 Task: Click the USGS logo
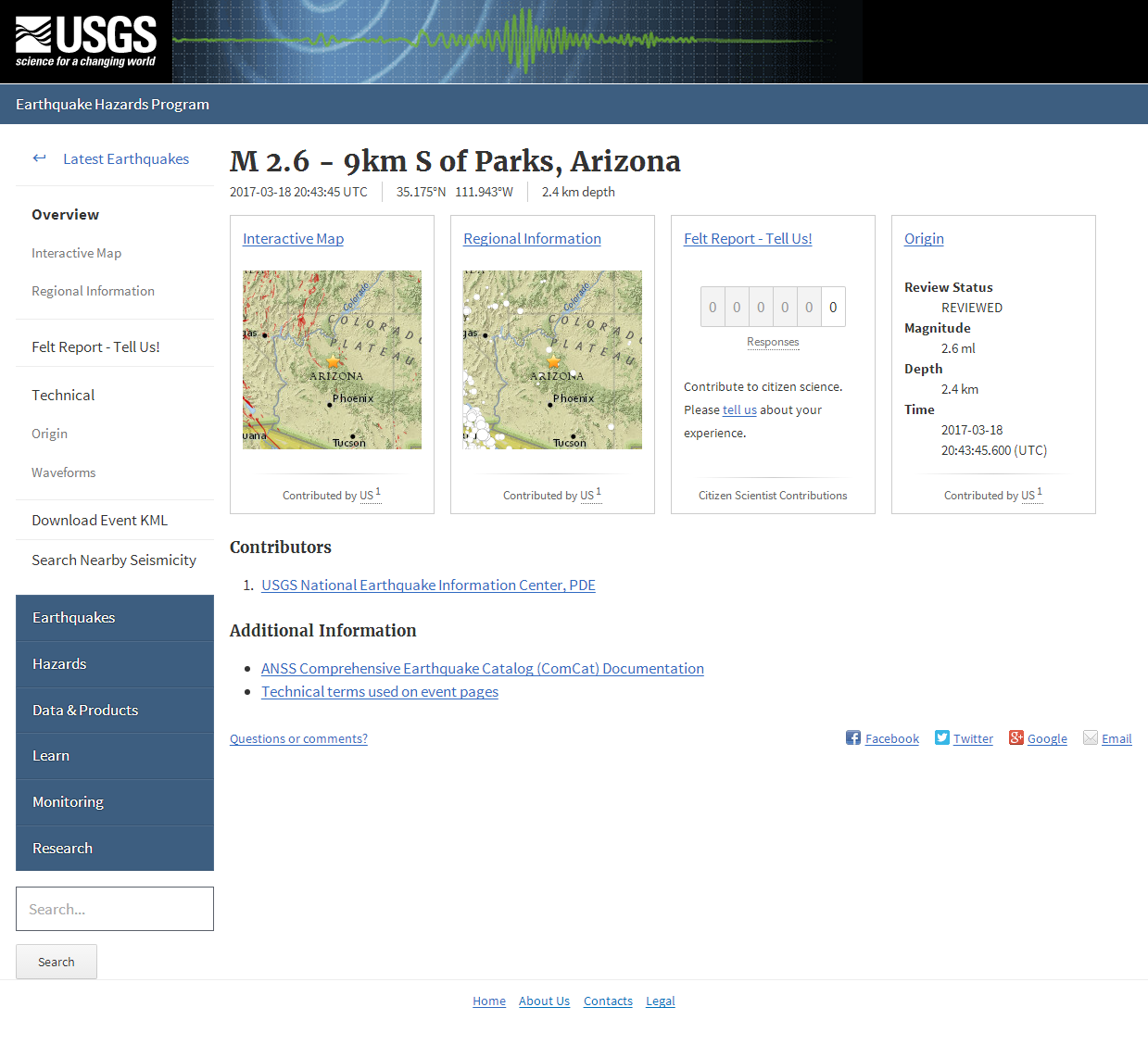(x=83, y=41)
